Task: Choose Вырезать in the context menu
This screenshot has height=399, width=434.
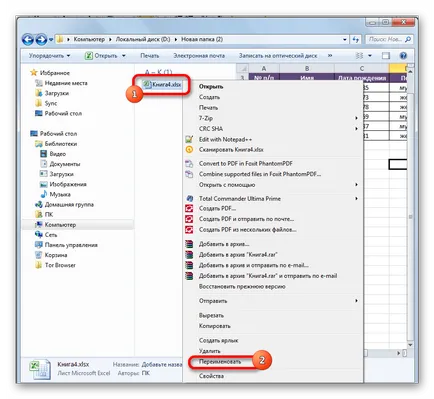Action: pyautogui.click(x=211, y=315)
